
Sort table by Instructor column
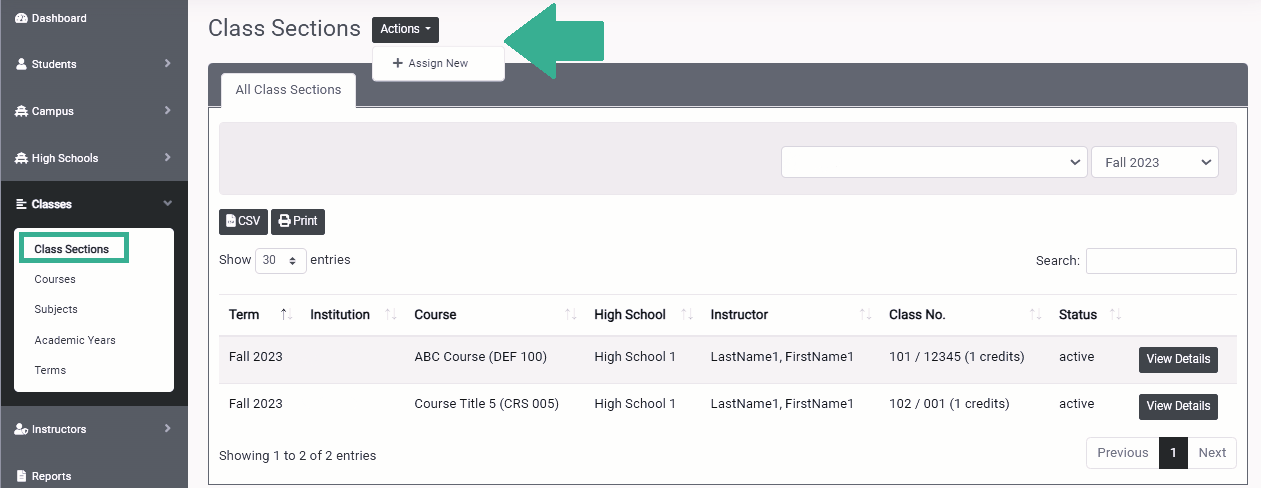tap(790, 314)
